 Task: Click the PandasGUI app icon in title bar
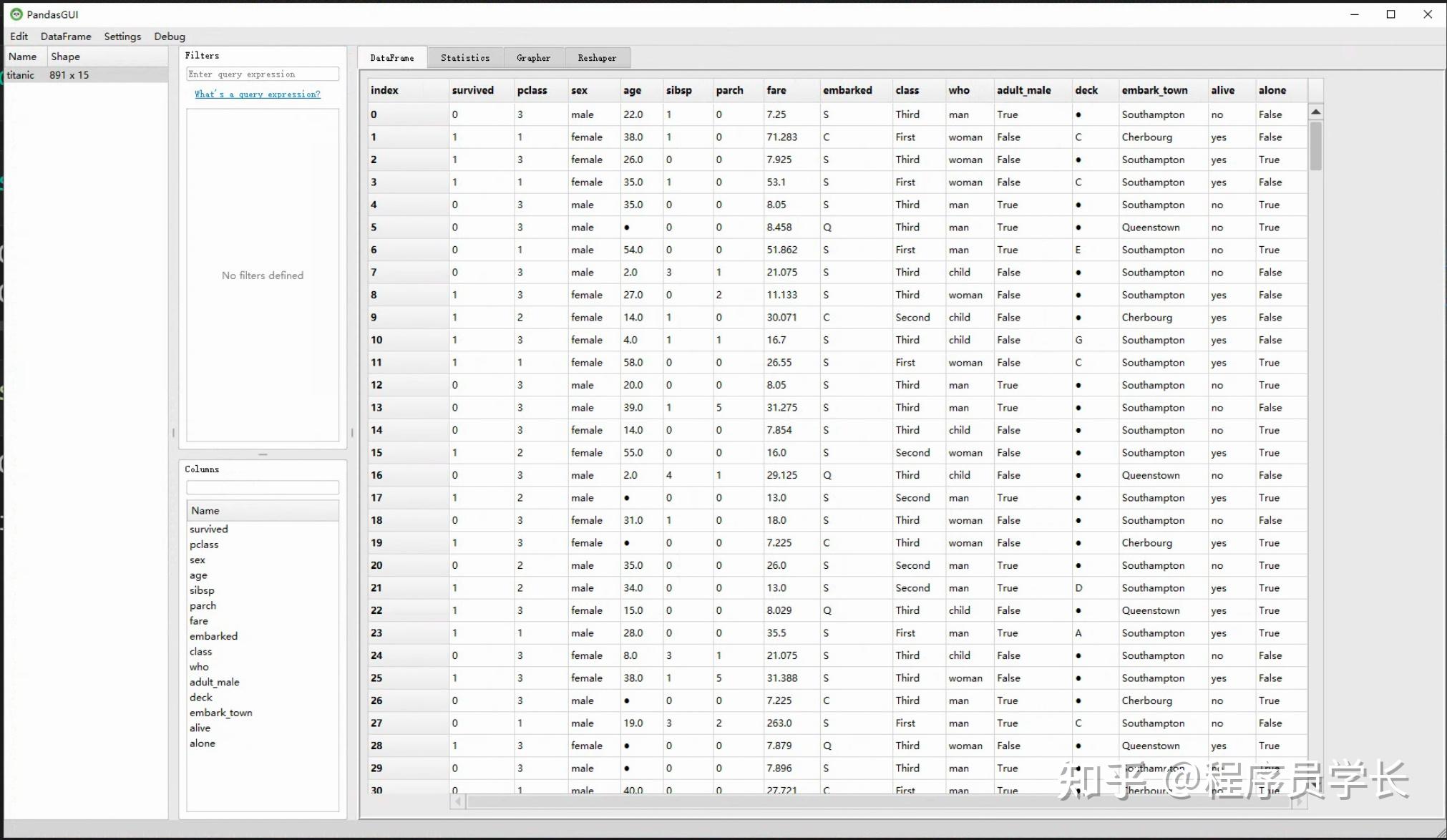(16, 14)
